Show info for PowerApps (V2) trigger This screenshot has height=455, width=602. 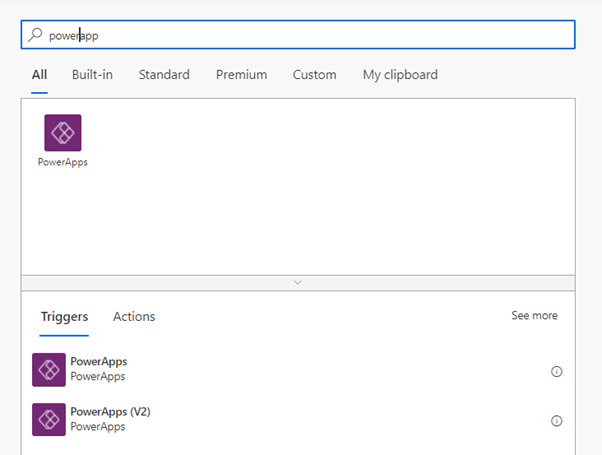coord(556,421)
